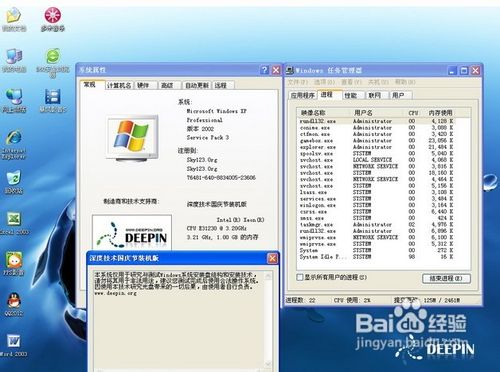The image size is (500, 372).
Task: Switch to the 硬件 tab in System Properties
Action: pos(145,85)
